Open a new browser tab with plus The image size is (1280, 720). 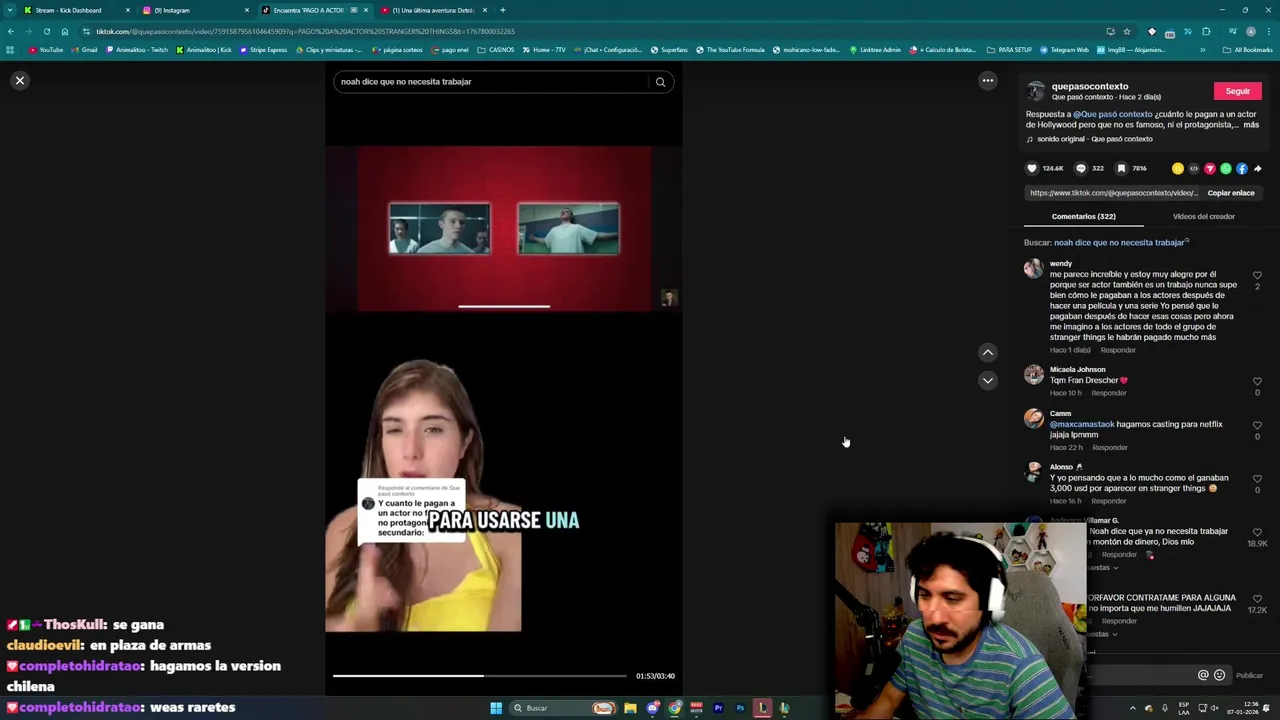(x=502, y=10)
